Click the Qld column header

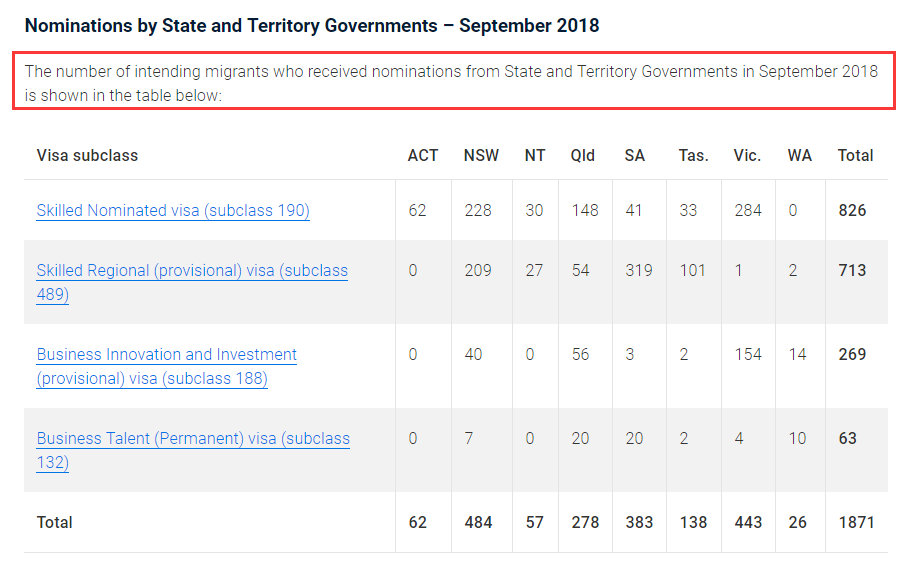[x=583, y=156]
